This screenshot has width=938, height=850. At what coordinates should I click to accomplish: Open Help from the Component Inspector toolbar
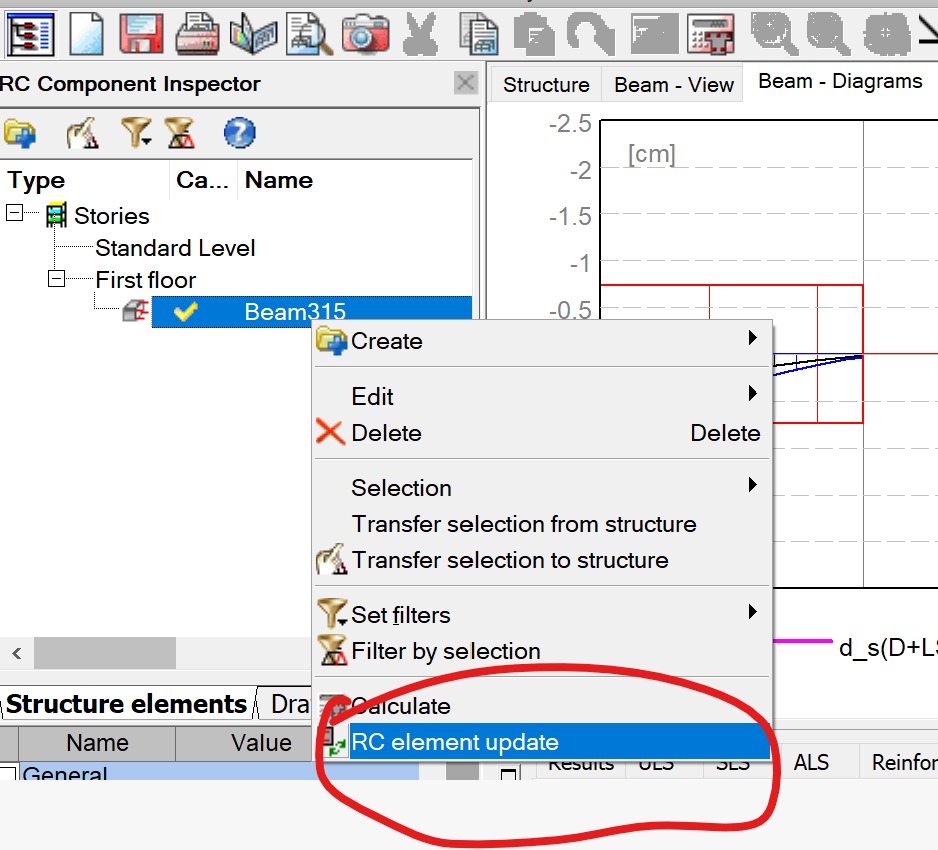coord(237,132)
